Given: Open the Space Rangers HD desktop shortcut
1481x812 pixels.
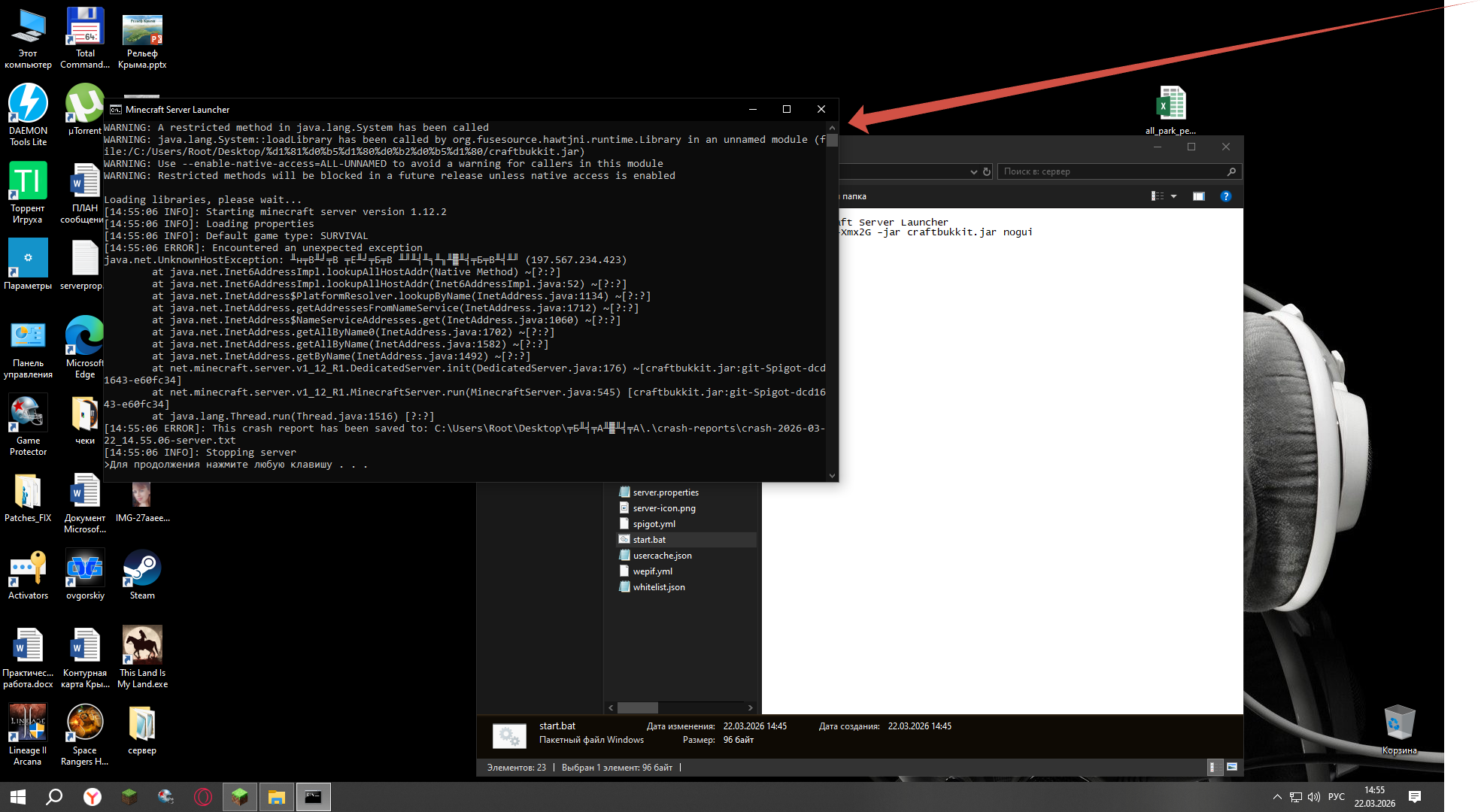Looking at the screenshot, I should pyautogui.click(x=85, y=735).
